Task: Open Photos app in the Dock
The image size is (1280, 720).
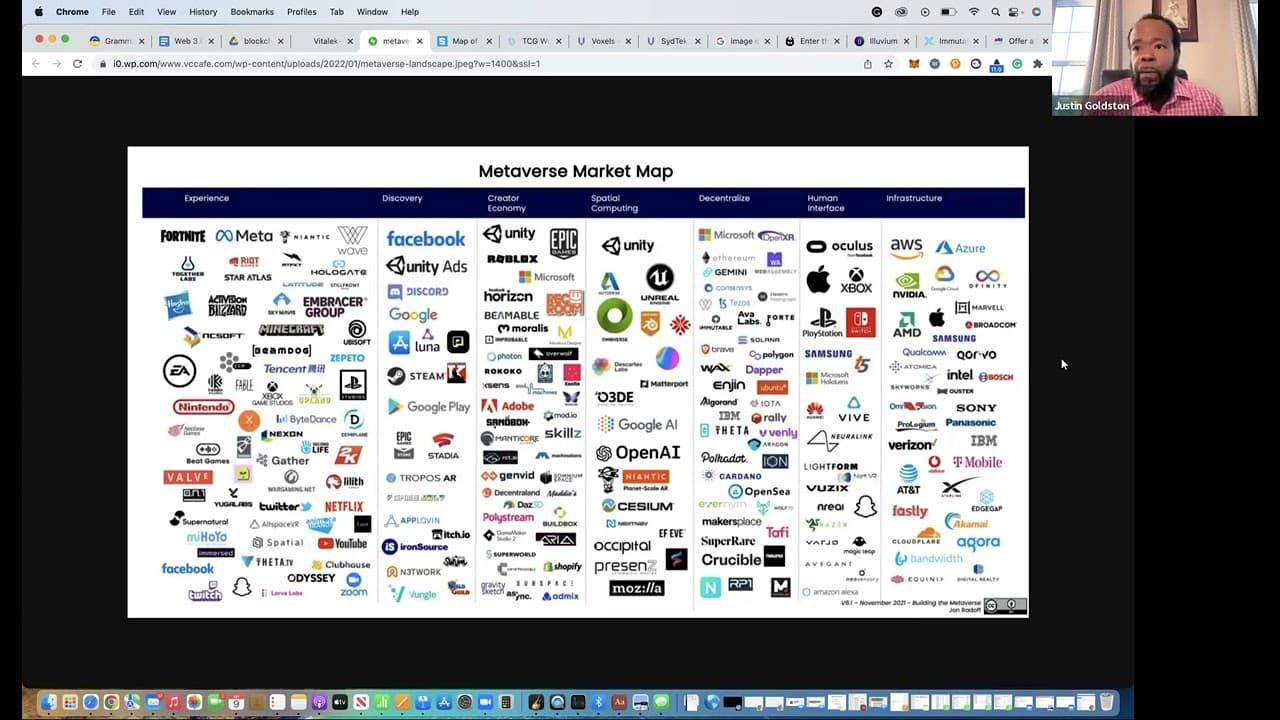Action: 194,703
